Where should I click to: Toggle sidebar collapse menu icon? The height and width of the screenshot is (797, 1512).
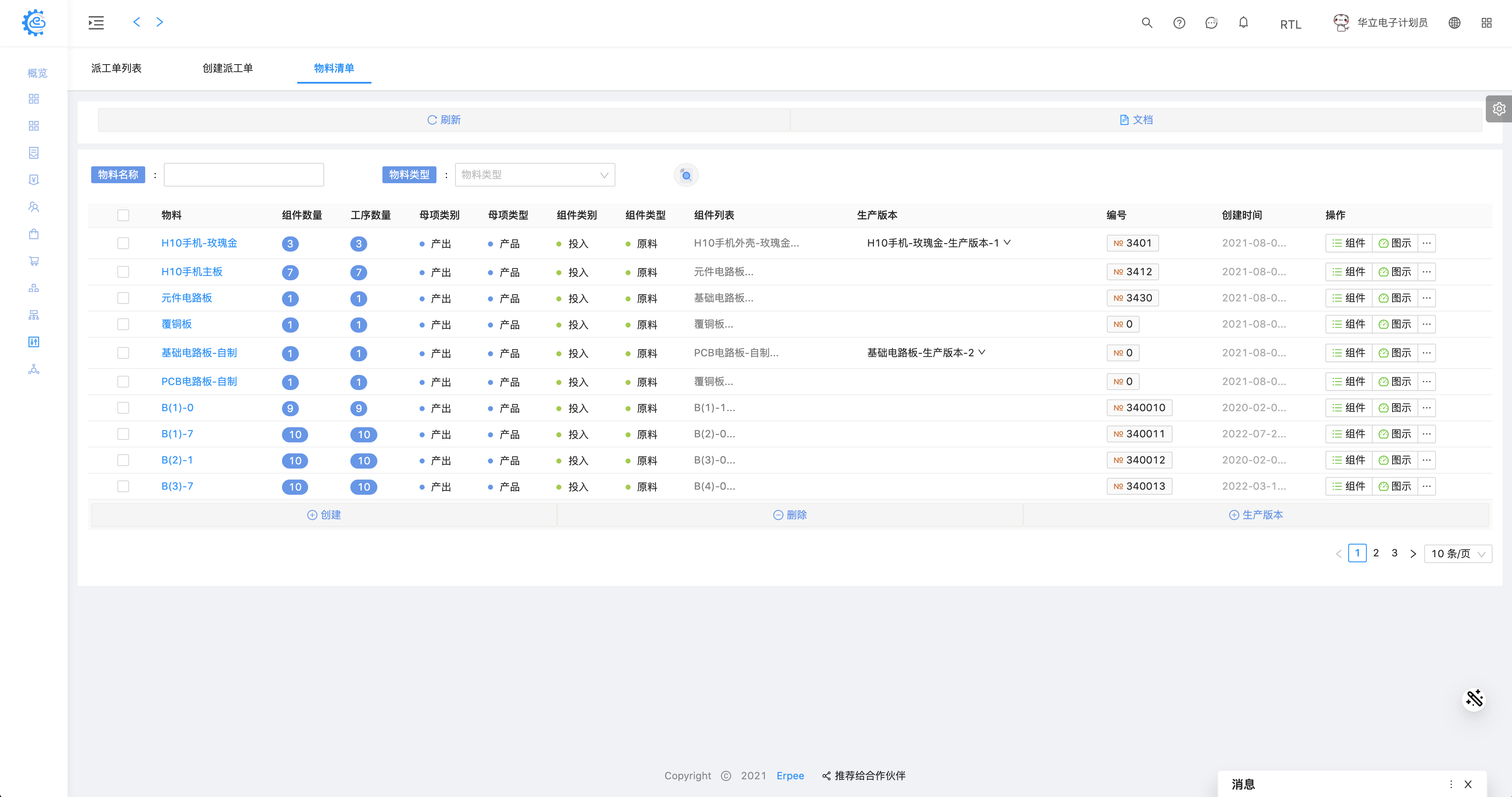click(96, 23)
